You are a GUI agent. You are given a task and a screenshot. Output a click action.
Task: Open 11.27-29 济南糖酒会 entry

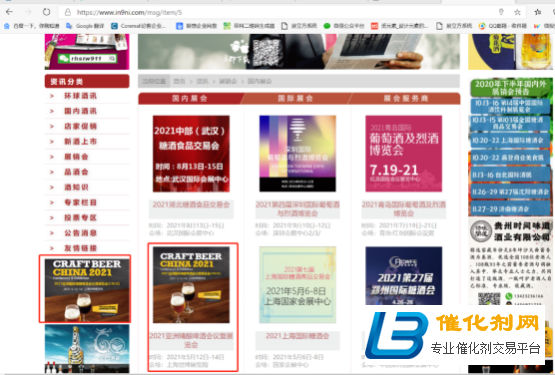coord(510,209)
